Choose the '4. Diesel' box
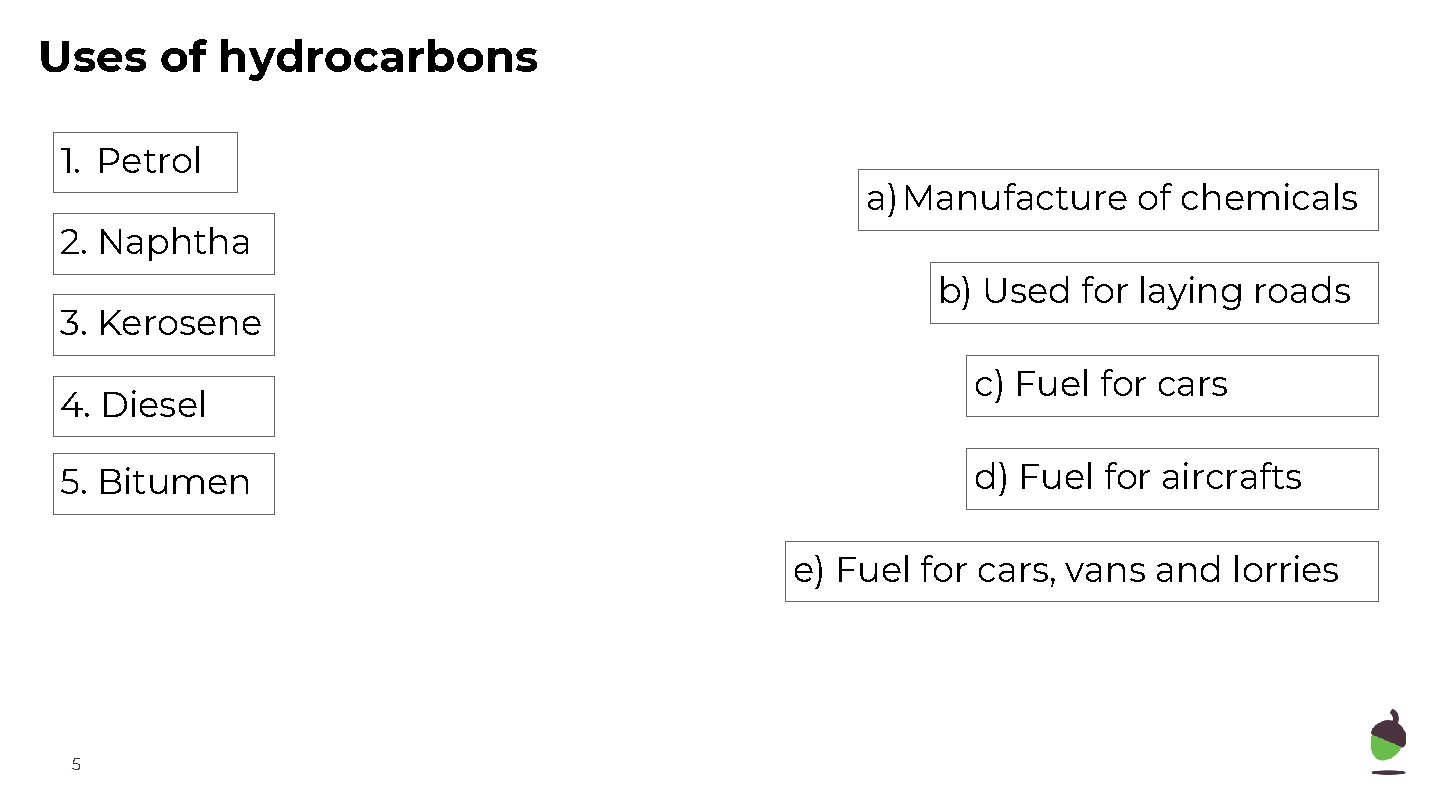Screen dimensions: 1440x810 click(163, 406)
